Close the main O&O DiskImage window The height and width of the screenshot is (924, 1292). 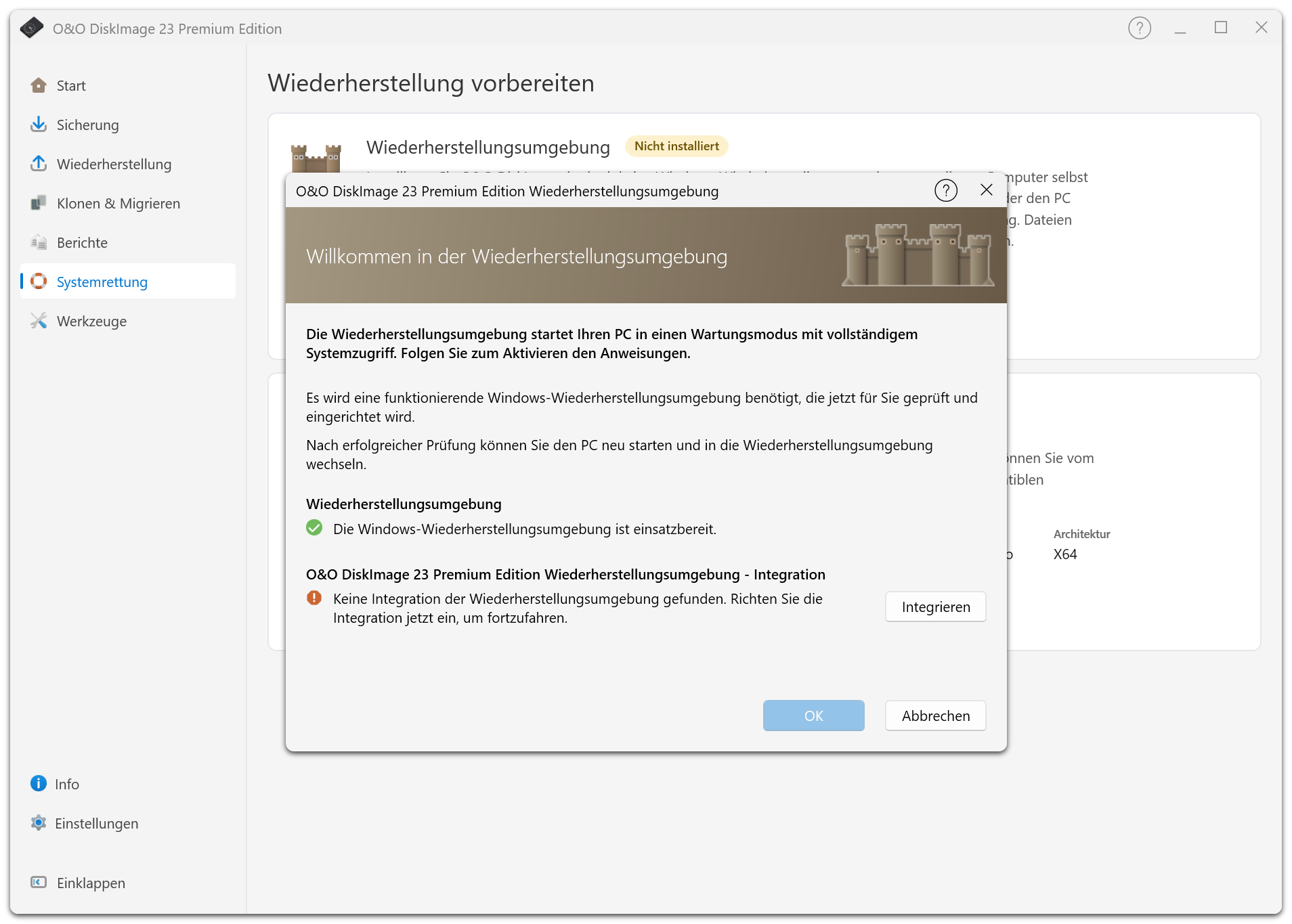[x=1262, y=28]
